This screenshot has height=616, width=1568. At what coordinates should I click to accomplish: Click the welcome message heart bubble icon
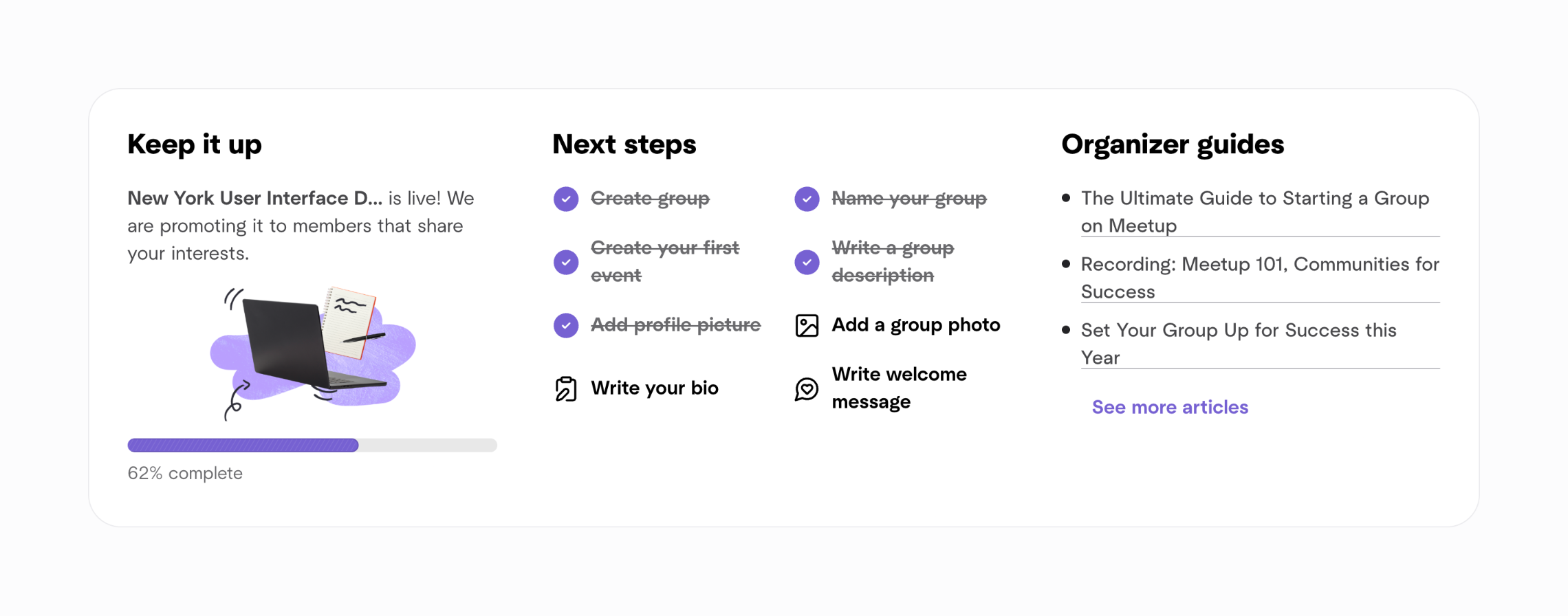[x=807, y=388]
